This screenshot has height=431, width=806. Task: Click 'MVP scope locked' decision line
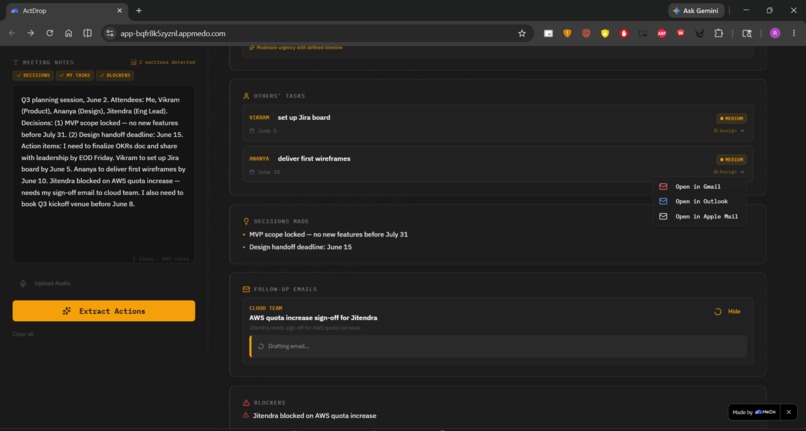pos(328,235)
